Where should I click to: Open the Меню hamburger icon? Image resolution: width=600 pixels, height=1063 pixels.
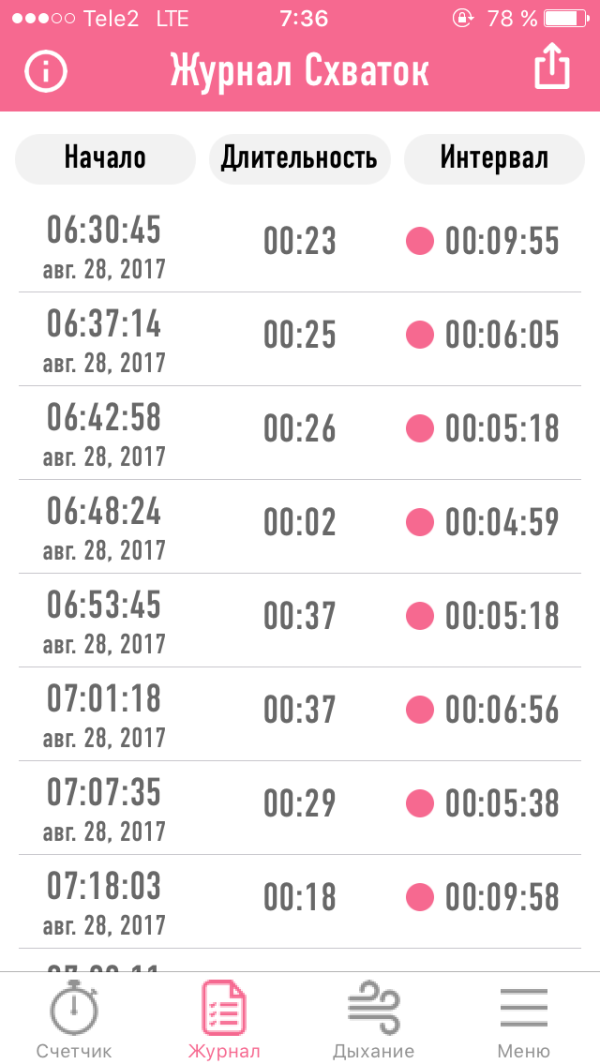point(524,1009)
